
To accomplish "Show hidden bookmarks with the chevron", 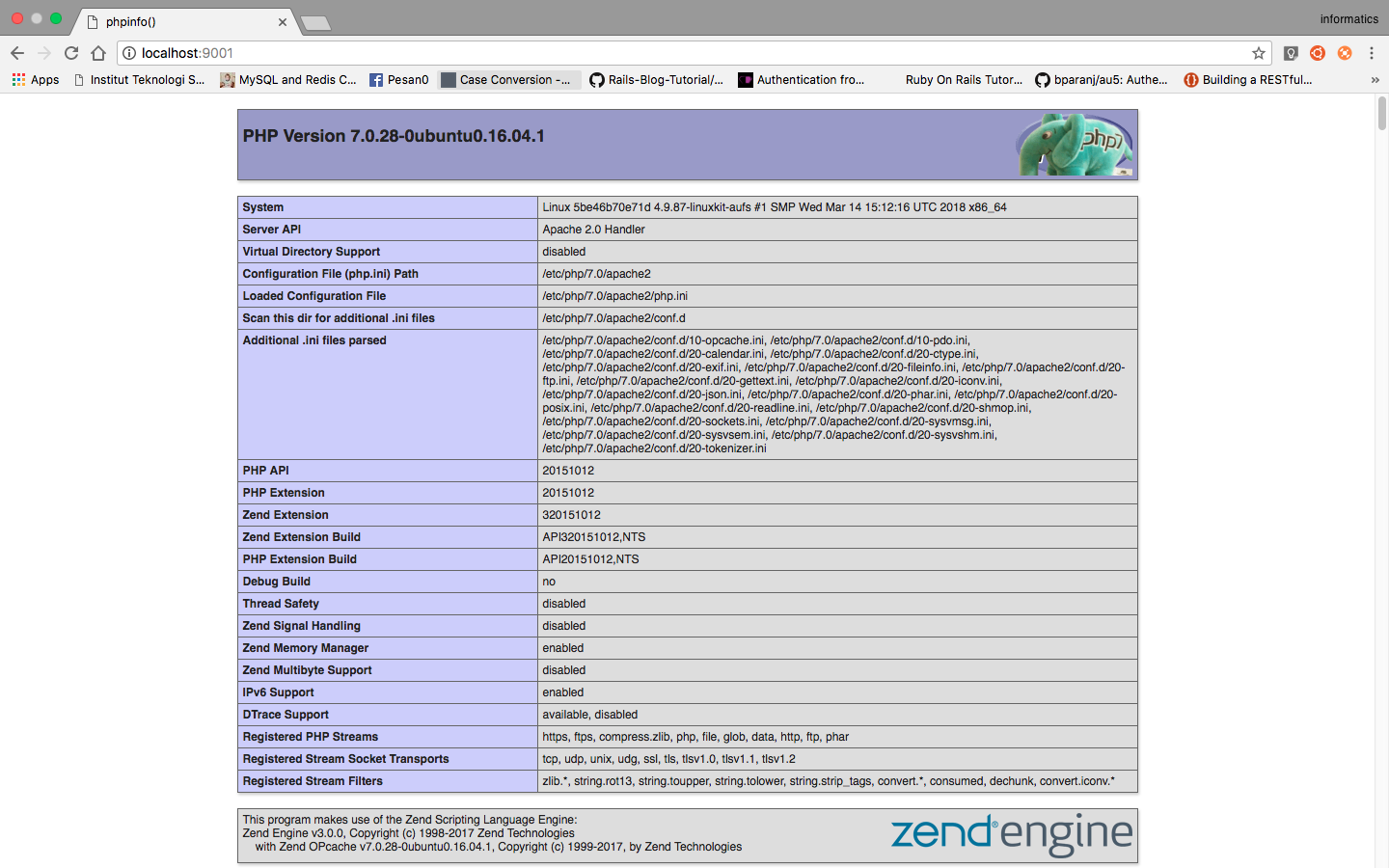I will [1375, 80].
